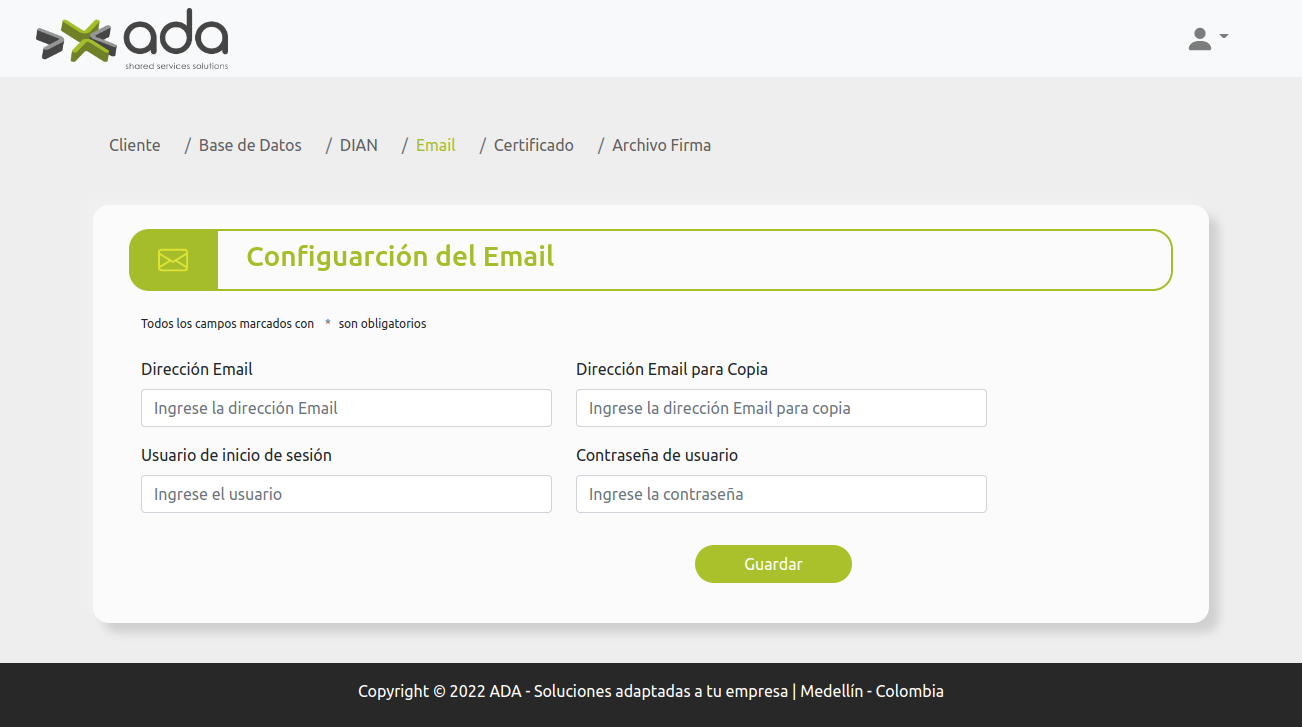Open the Archivo Firma step
Image resolution: width=1302 pixels, height=727 pixels.
(x=661, y=145)
